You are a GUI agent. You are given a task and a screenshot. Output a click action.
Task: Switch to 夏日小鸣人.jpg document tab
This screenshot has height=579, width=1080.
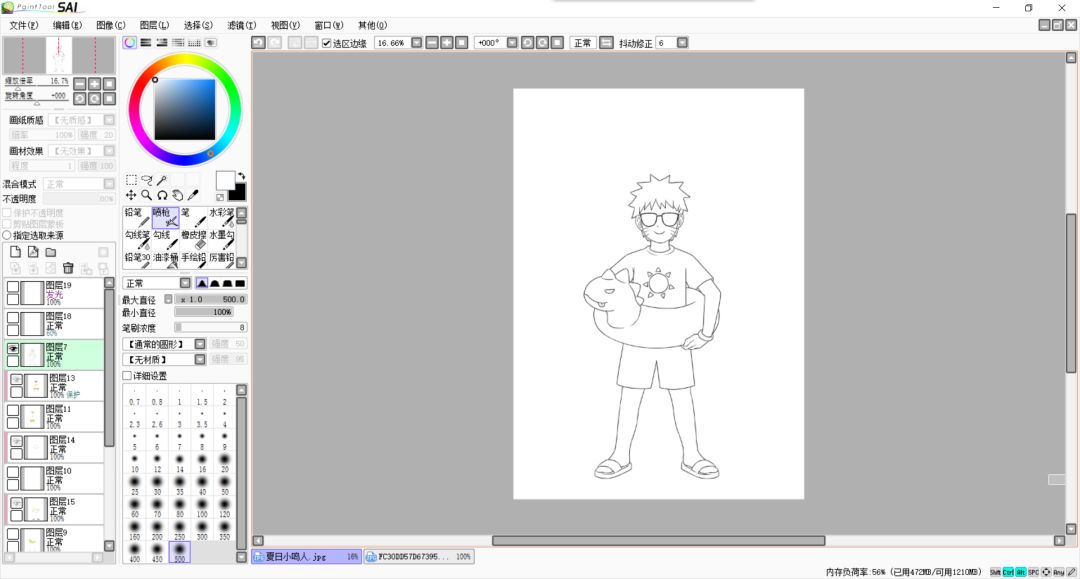[307, 556]
